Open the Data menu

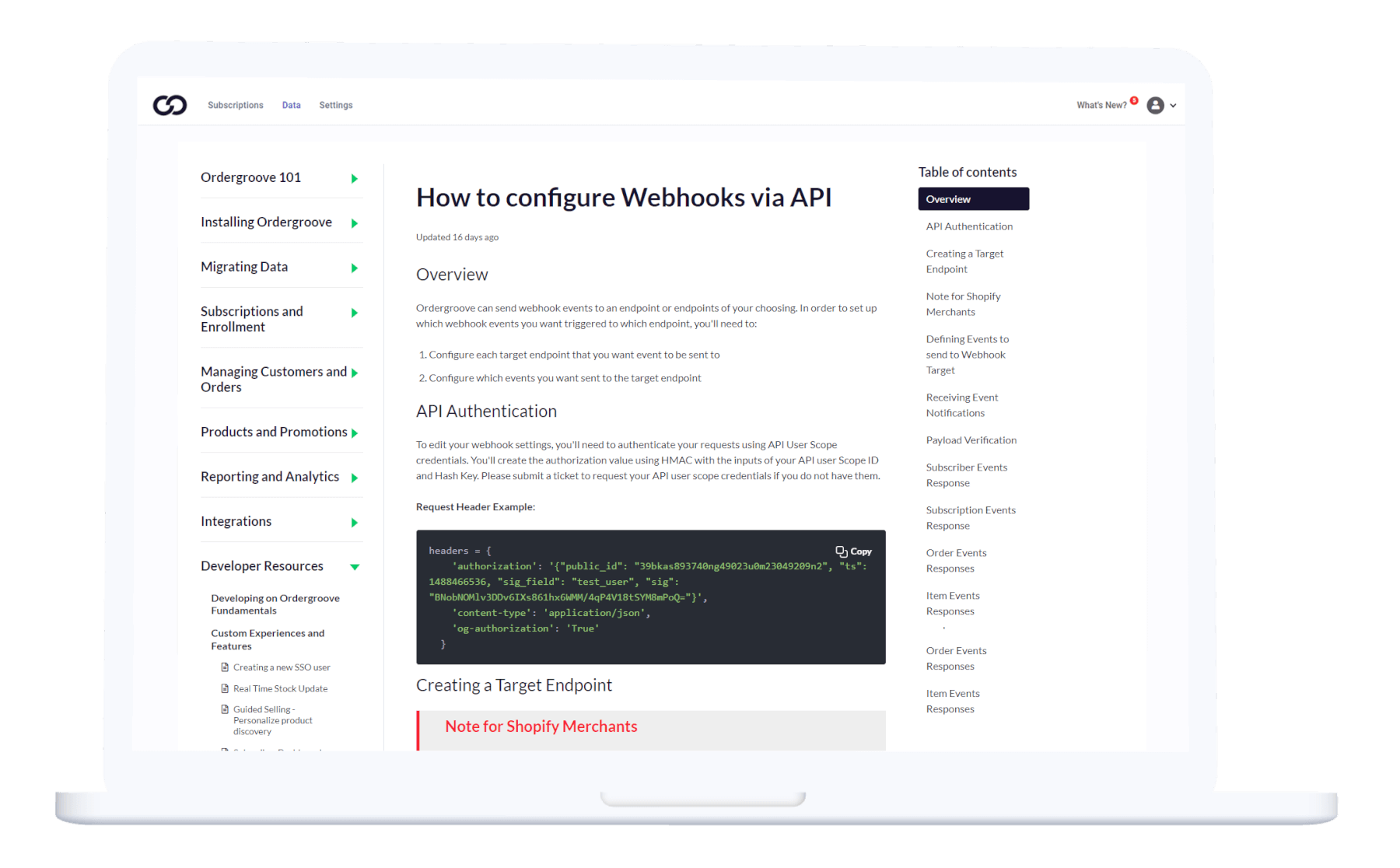[292, 105]
